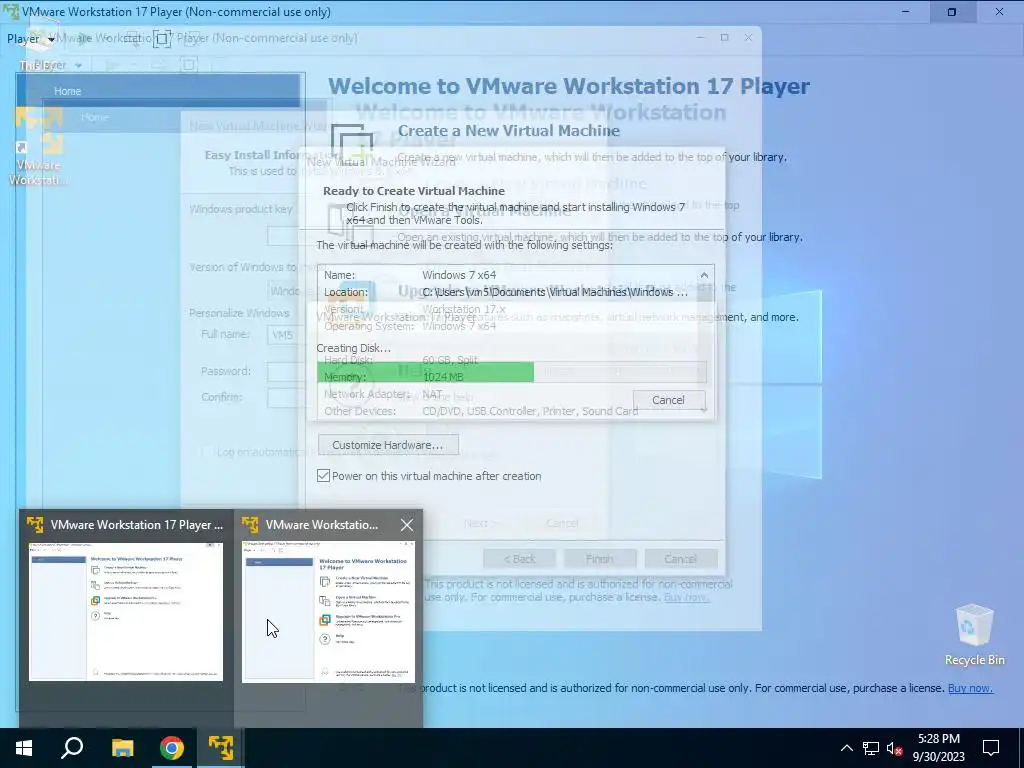Select the VMware Workstation desktop shortcut

(38, 149)
